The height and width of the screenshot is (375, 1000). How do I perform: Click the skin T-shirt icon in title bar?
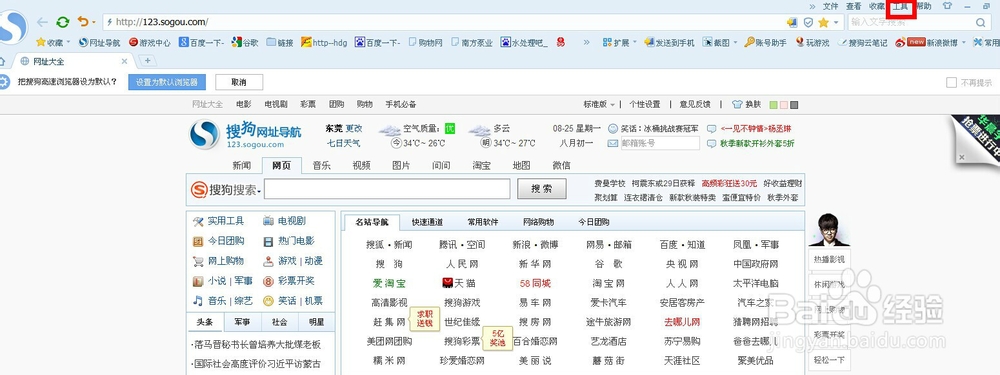pos(946,6)
